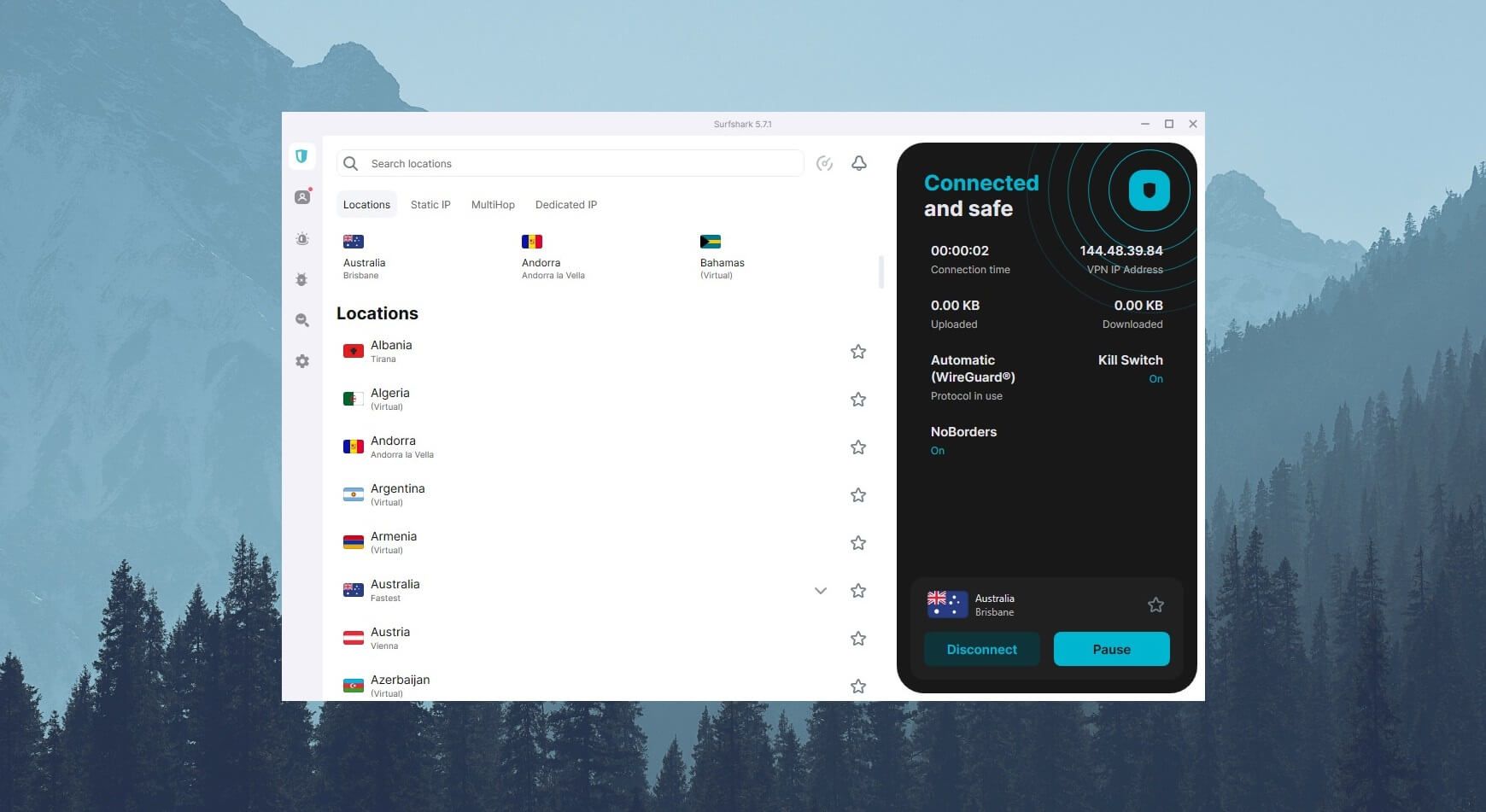
Task: Click the shield logo in connected panel
Action: pos(1150,190)
